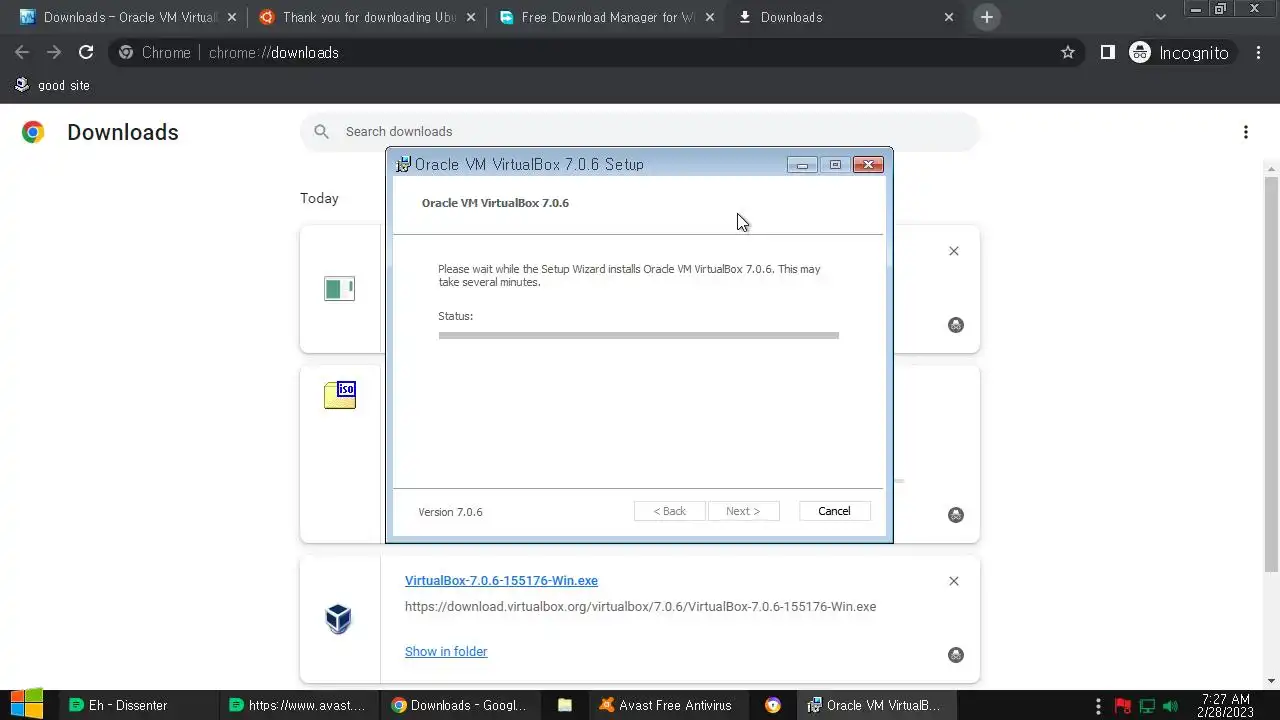This screenshot has width=1280, height=720.
Task: Click scrollbar down arrow on downloads page
Action: (x=1271, y=681)
